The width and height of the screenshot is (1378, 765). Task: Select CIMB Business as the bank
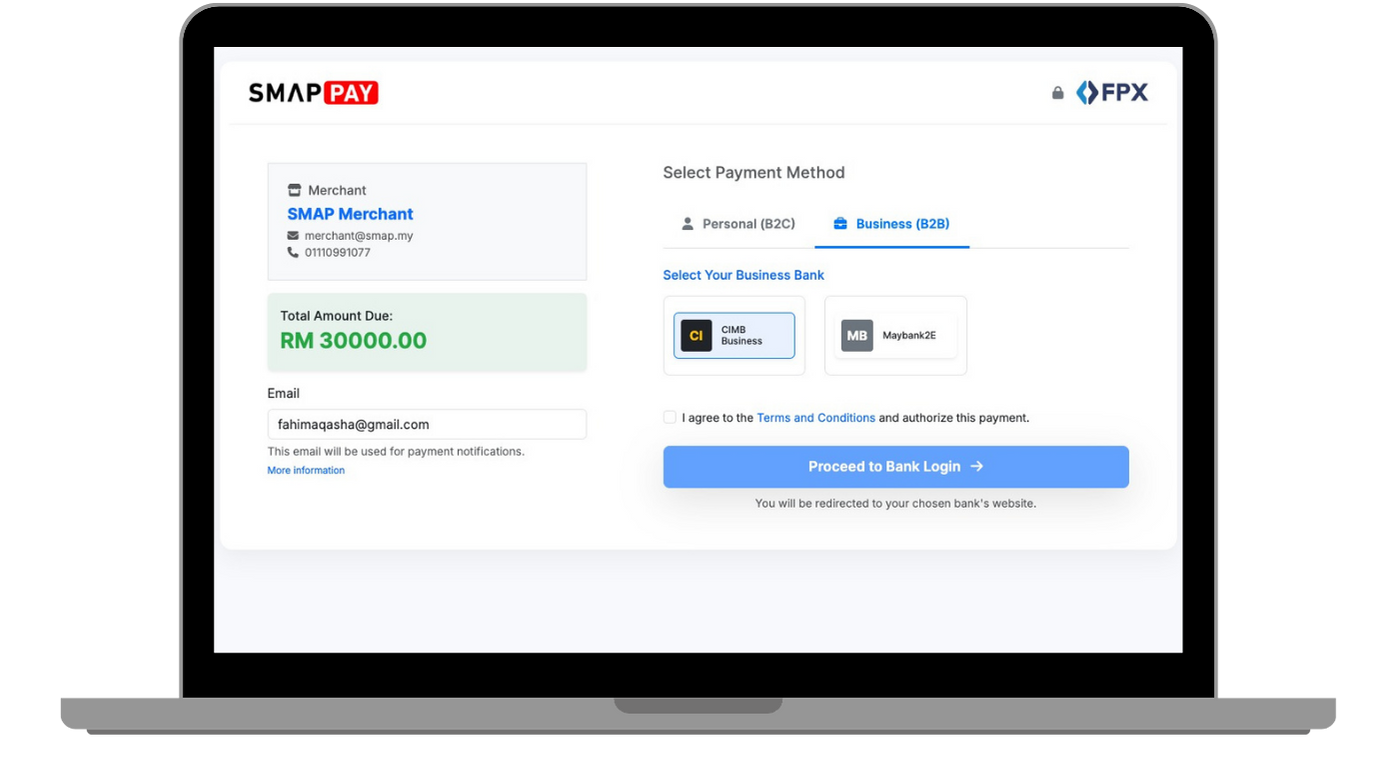734,336
